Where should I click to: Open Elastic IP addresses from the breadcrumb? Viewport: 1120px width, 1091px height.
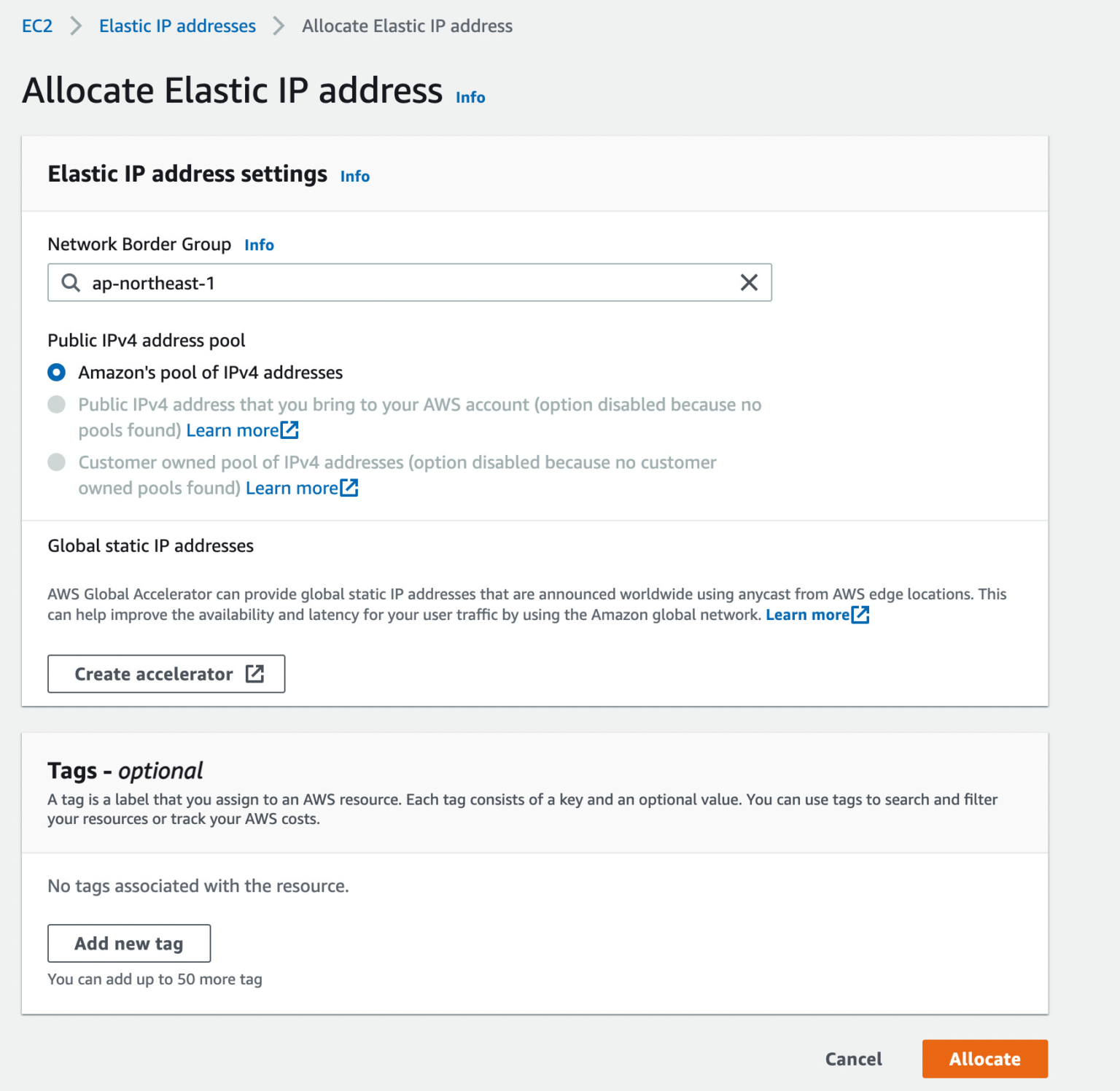coord(176,26)
